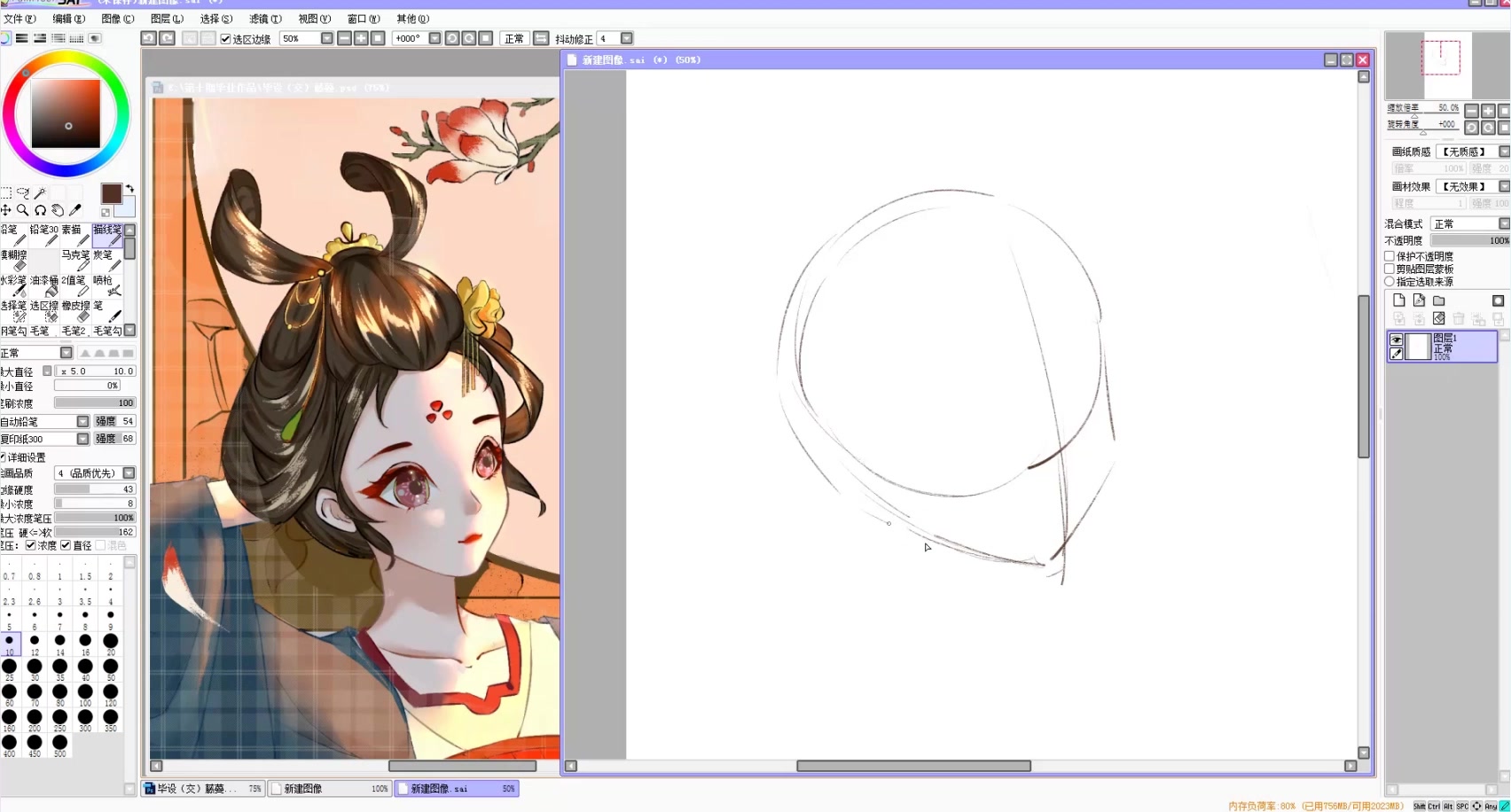The height and width of the screenshot is (812, 1511).
Task: Choose the 油漆桶 paint bucket tool
Action: (x=44, y=285)
